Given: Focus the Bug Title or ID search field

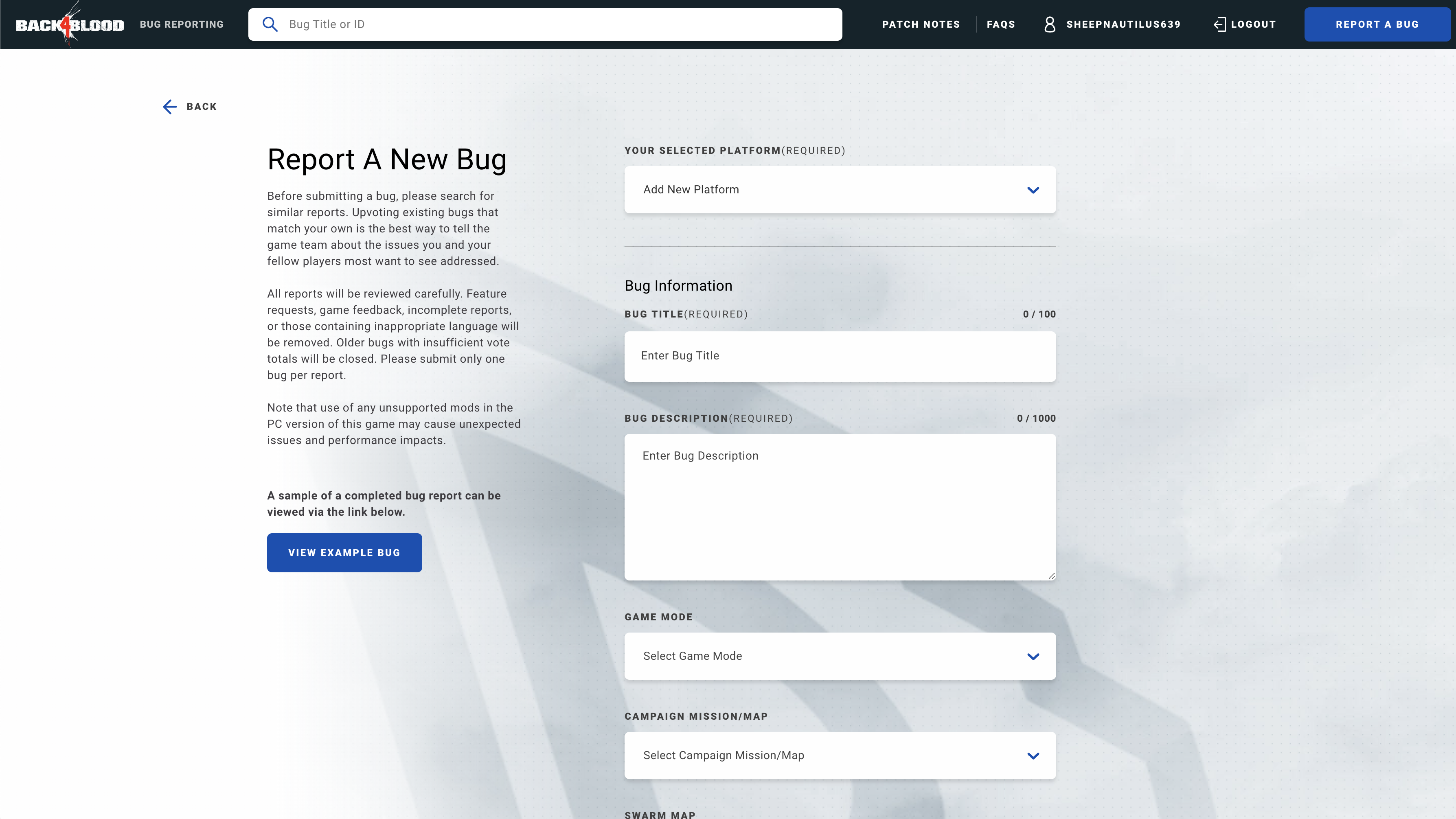Looking at the screenshot, I should [x=545, y=24].
